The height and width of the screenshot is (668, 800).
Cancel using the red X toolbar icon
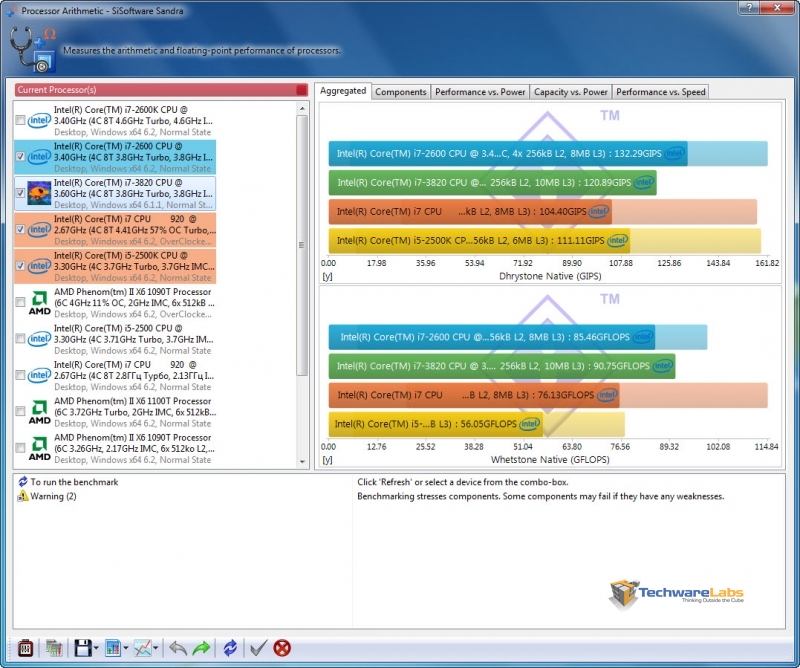pos(282,648)
